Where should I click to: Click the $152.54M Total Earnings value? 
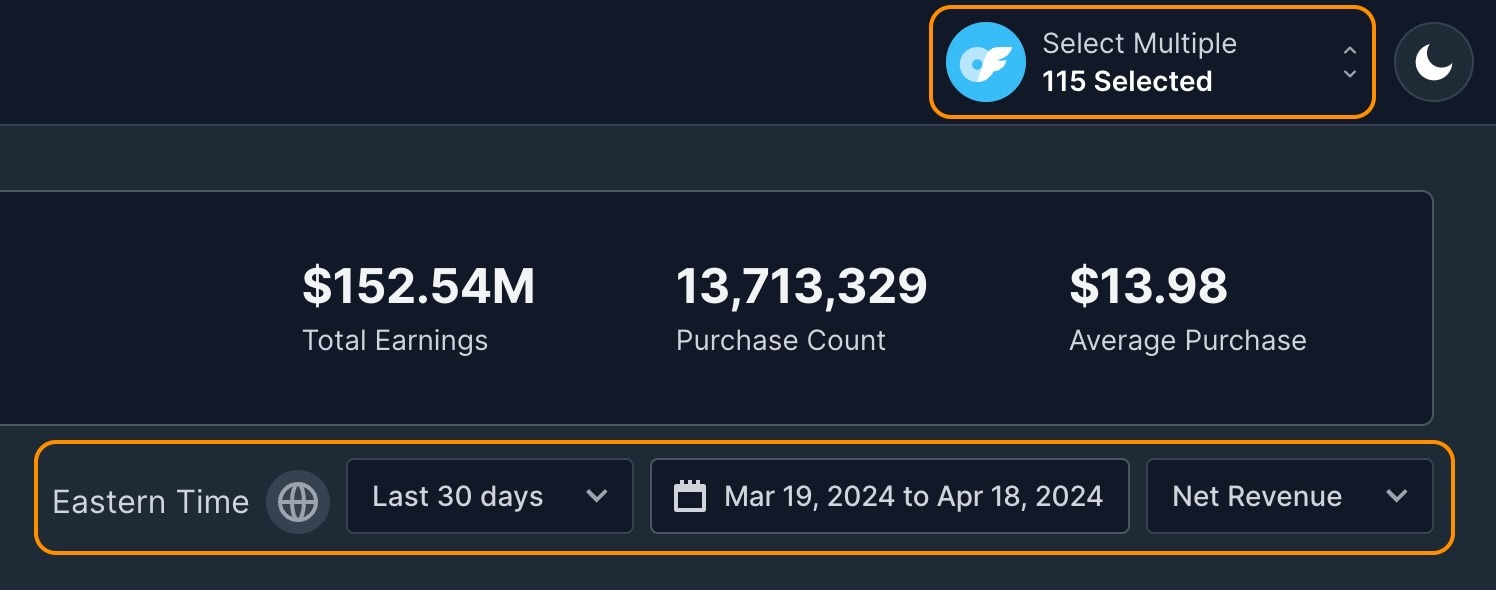coord(419,286)
